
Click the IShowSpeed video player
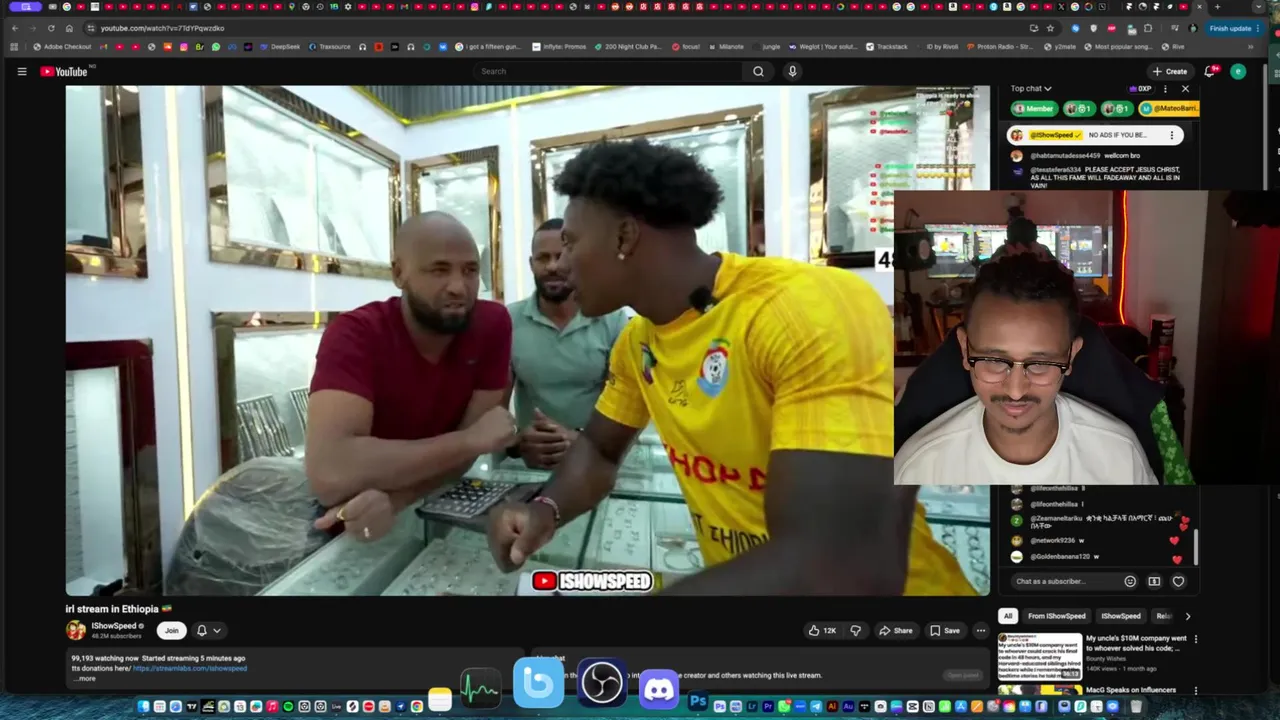528,340
